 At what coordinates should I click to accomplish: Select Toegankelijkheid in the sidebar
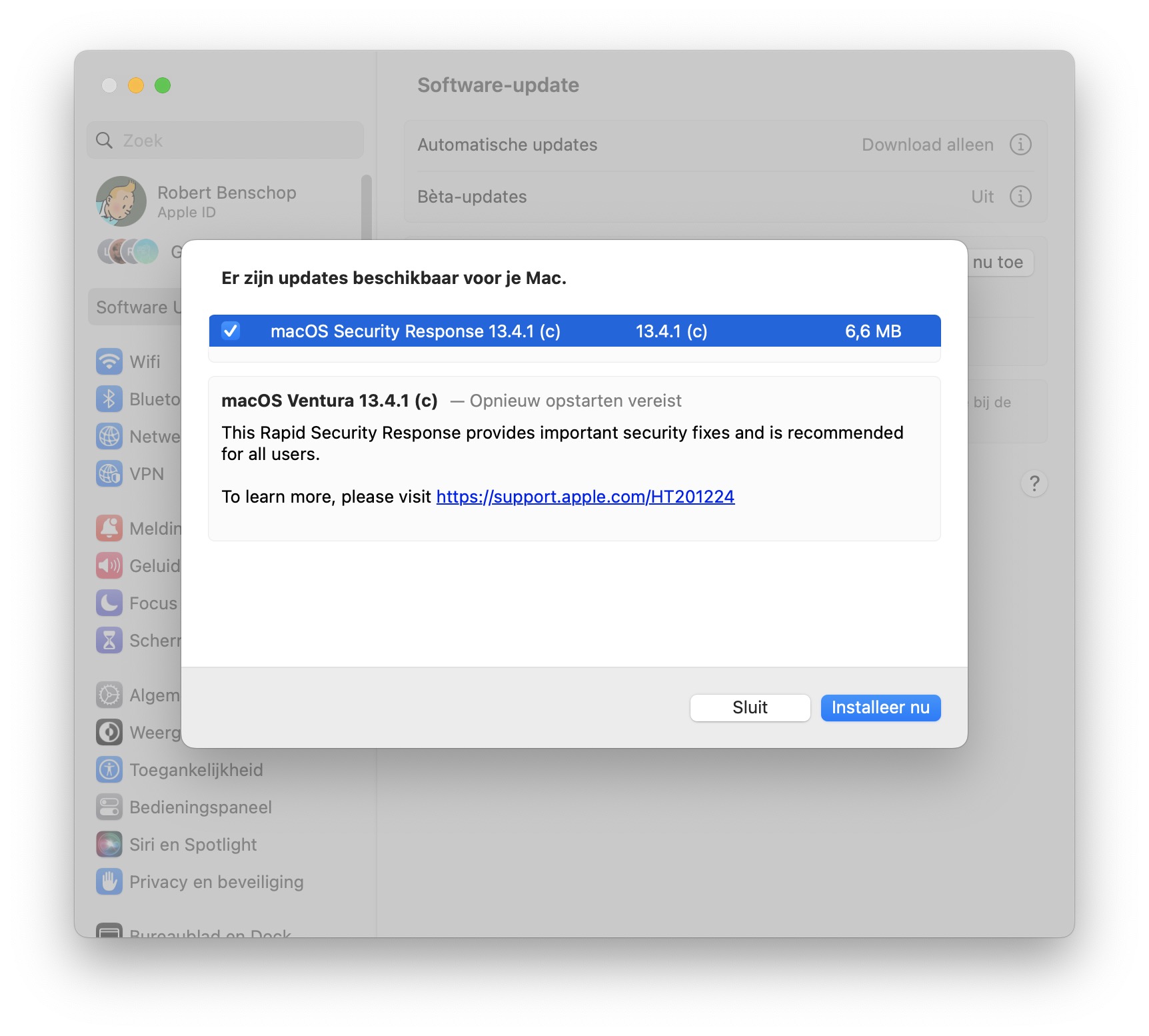pyautogui.click(x=225, y=770)
